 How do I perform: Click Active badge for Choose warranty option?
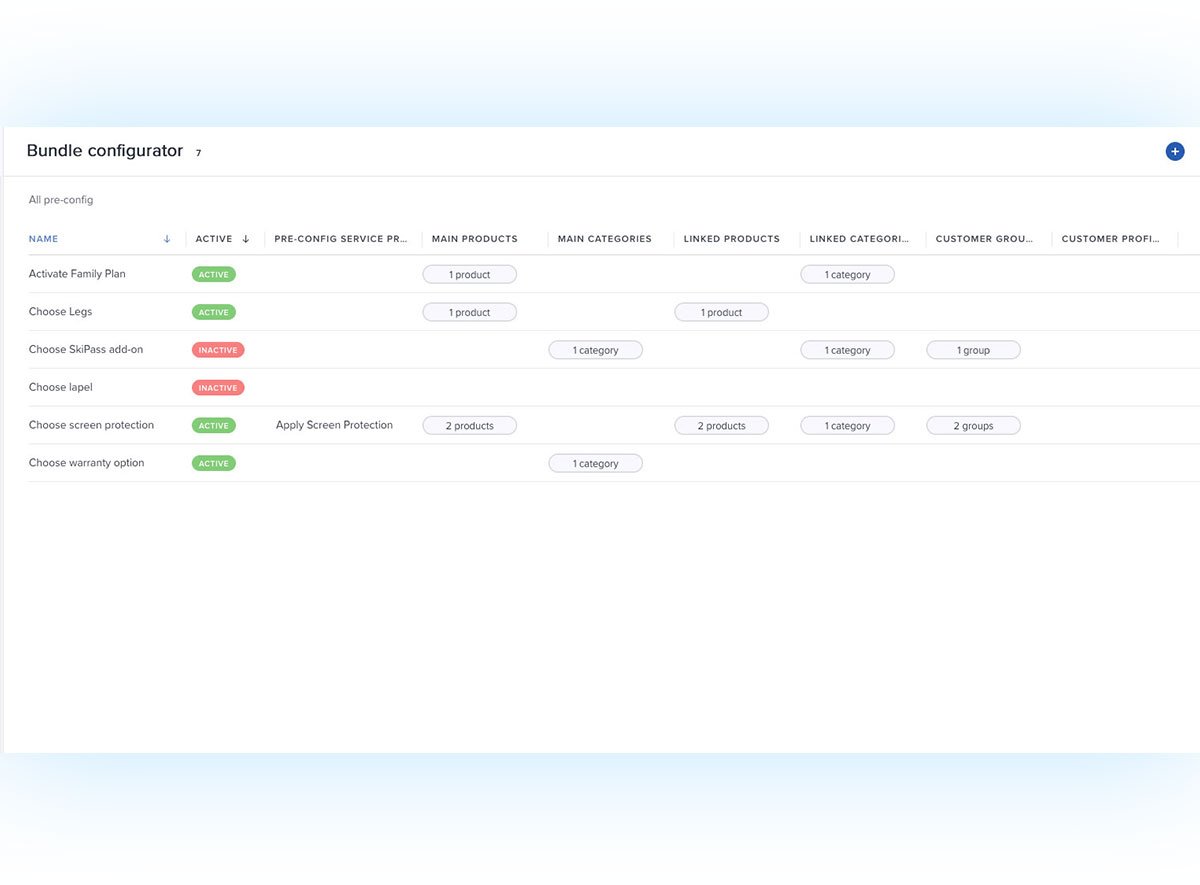point(214,463)
